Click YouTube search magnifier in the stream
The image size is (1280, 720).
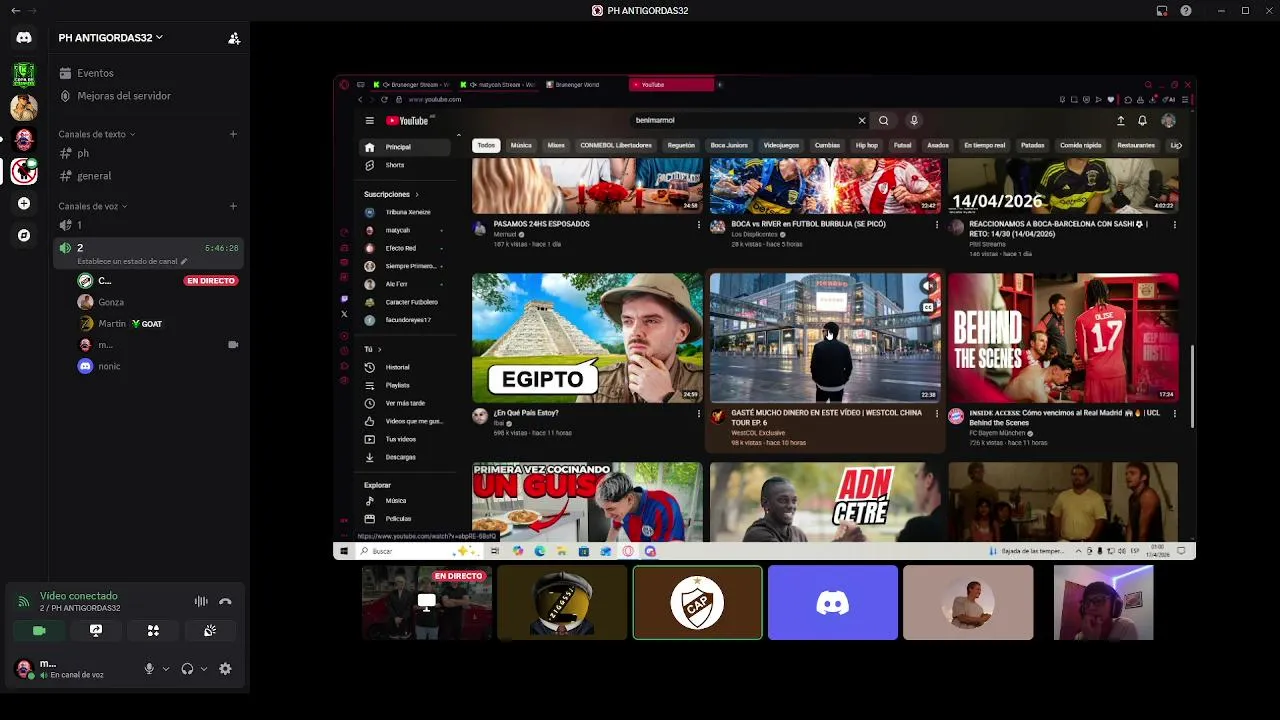click(x=884, y=121)
